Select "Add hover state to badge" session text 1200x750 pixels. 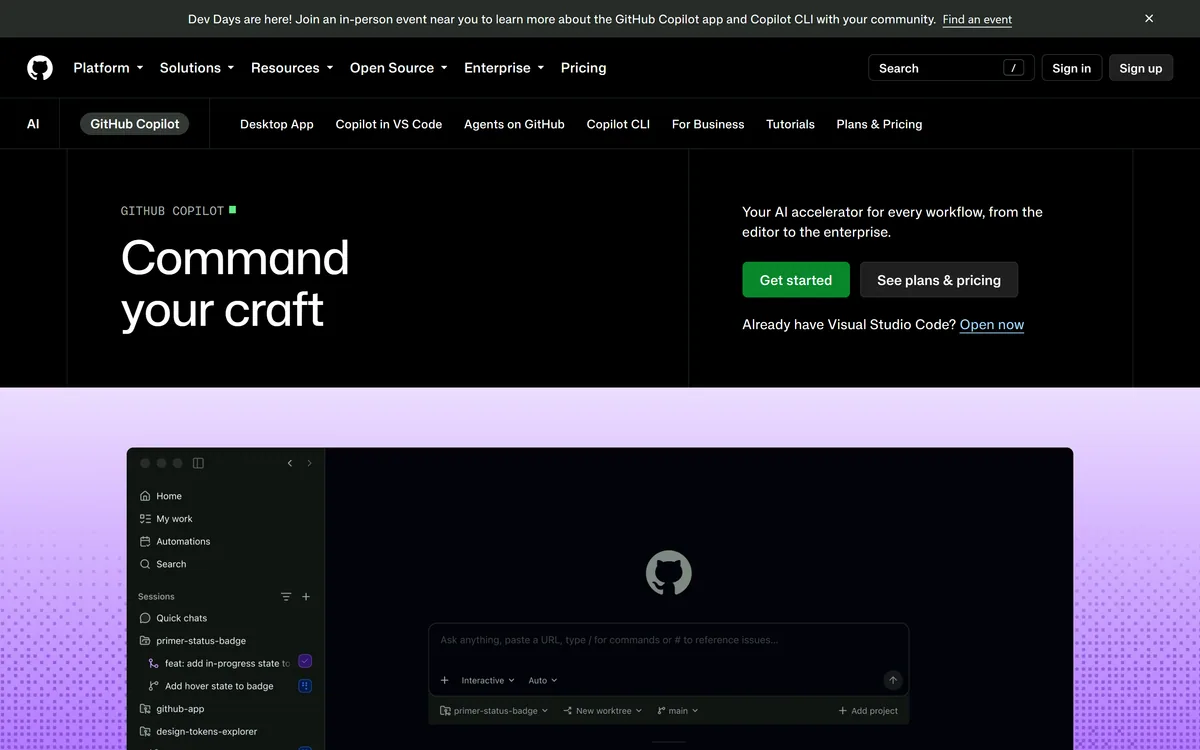[219, 686]
